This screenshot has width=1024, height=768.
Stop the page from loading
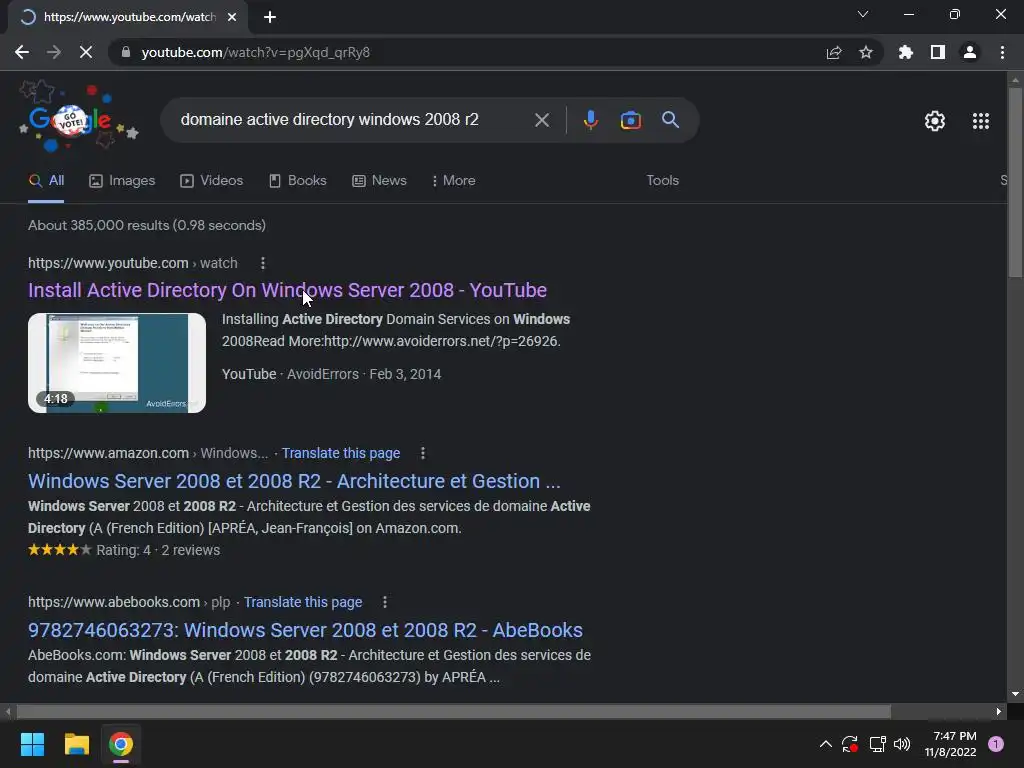86,52
